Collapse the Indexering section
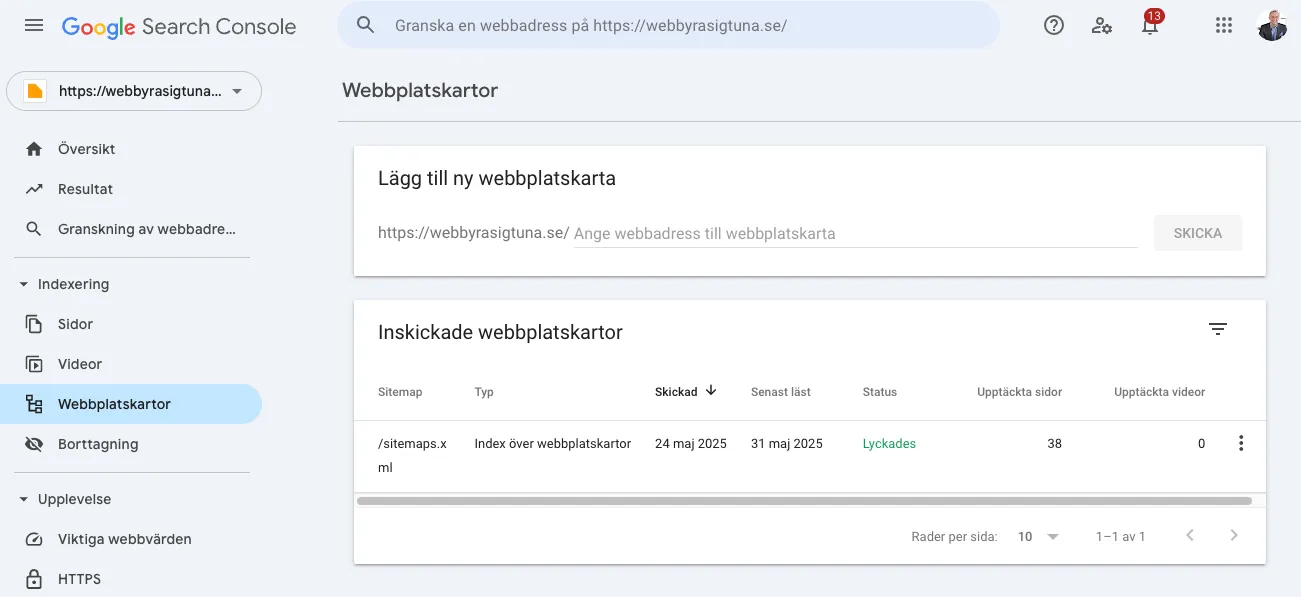 (24, 284)
